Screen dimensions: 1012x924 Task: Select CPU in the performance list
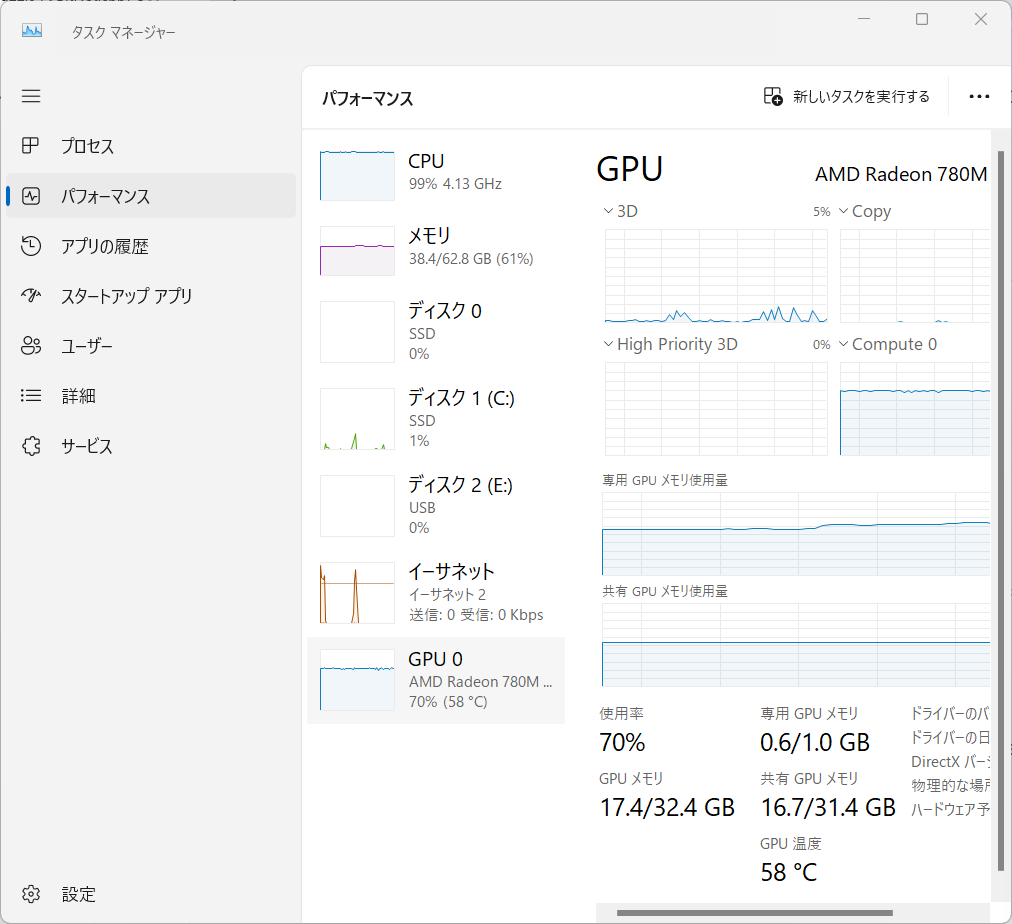[436, 174]
